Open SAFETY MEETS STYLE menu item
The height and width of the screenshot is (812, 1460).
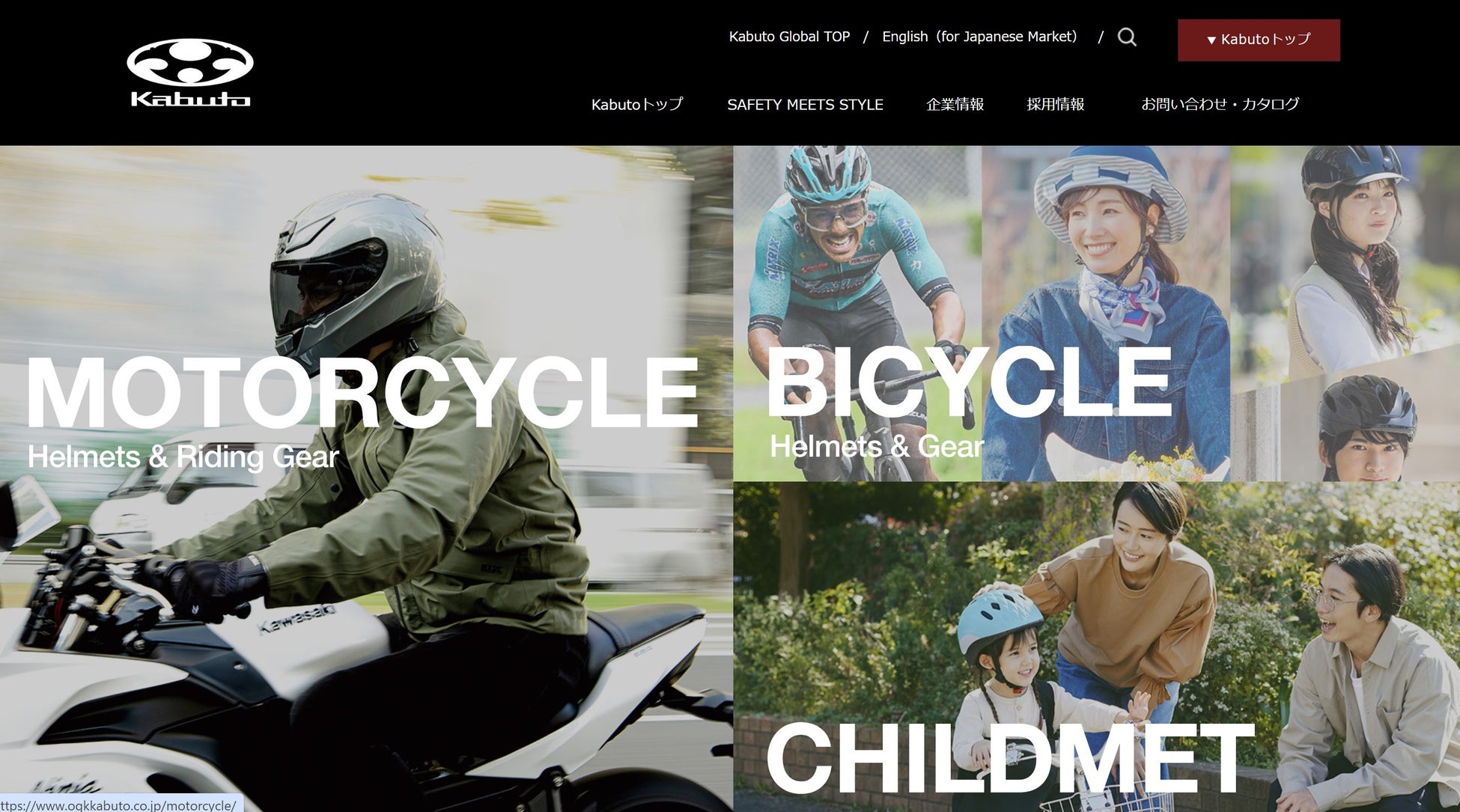click(x=805, y=105)
